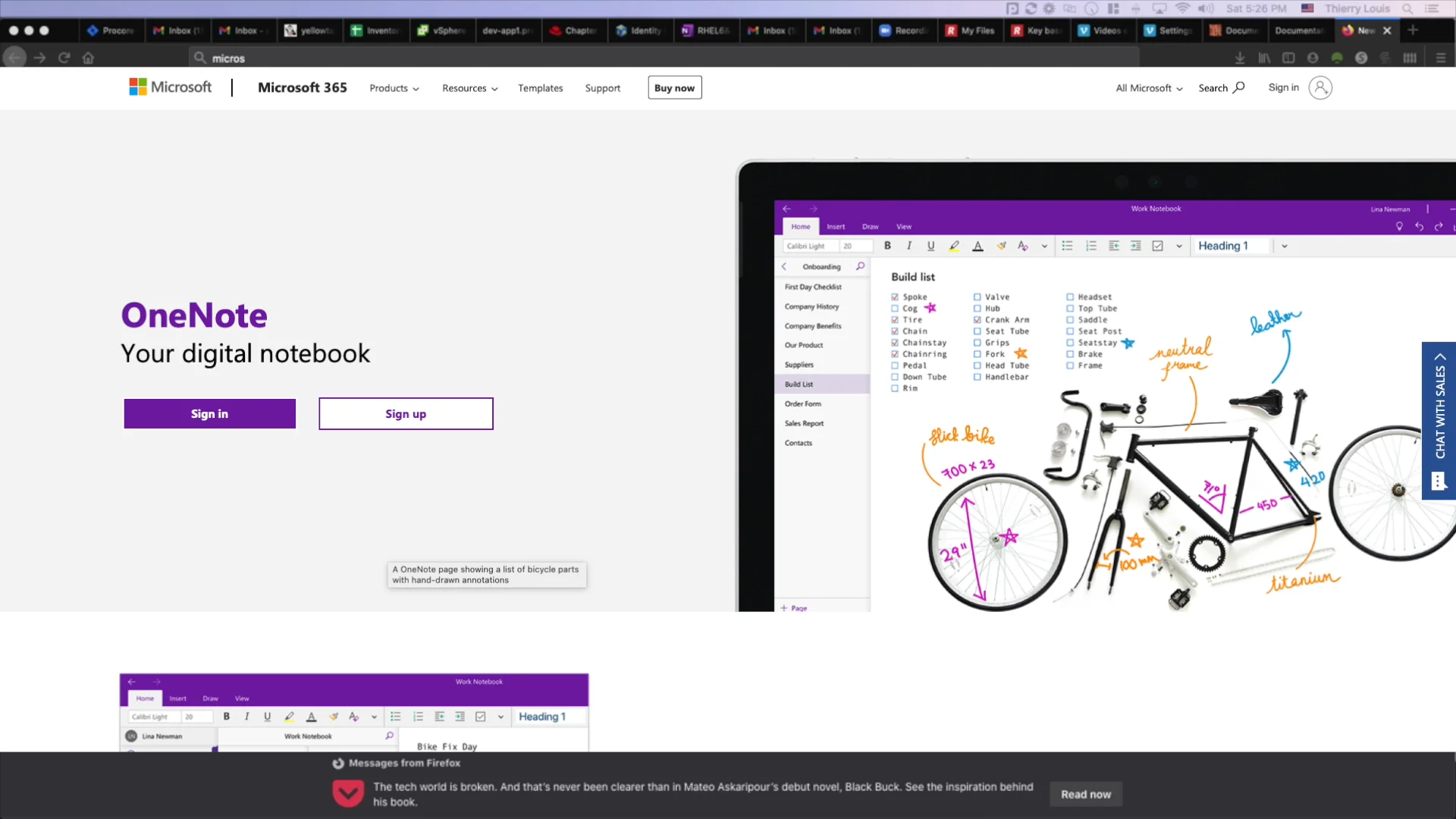Open the Firefox library icon
The width and height of the screenshot is (1456, 819).
coord(1265,58)
